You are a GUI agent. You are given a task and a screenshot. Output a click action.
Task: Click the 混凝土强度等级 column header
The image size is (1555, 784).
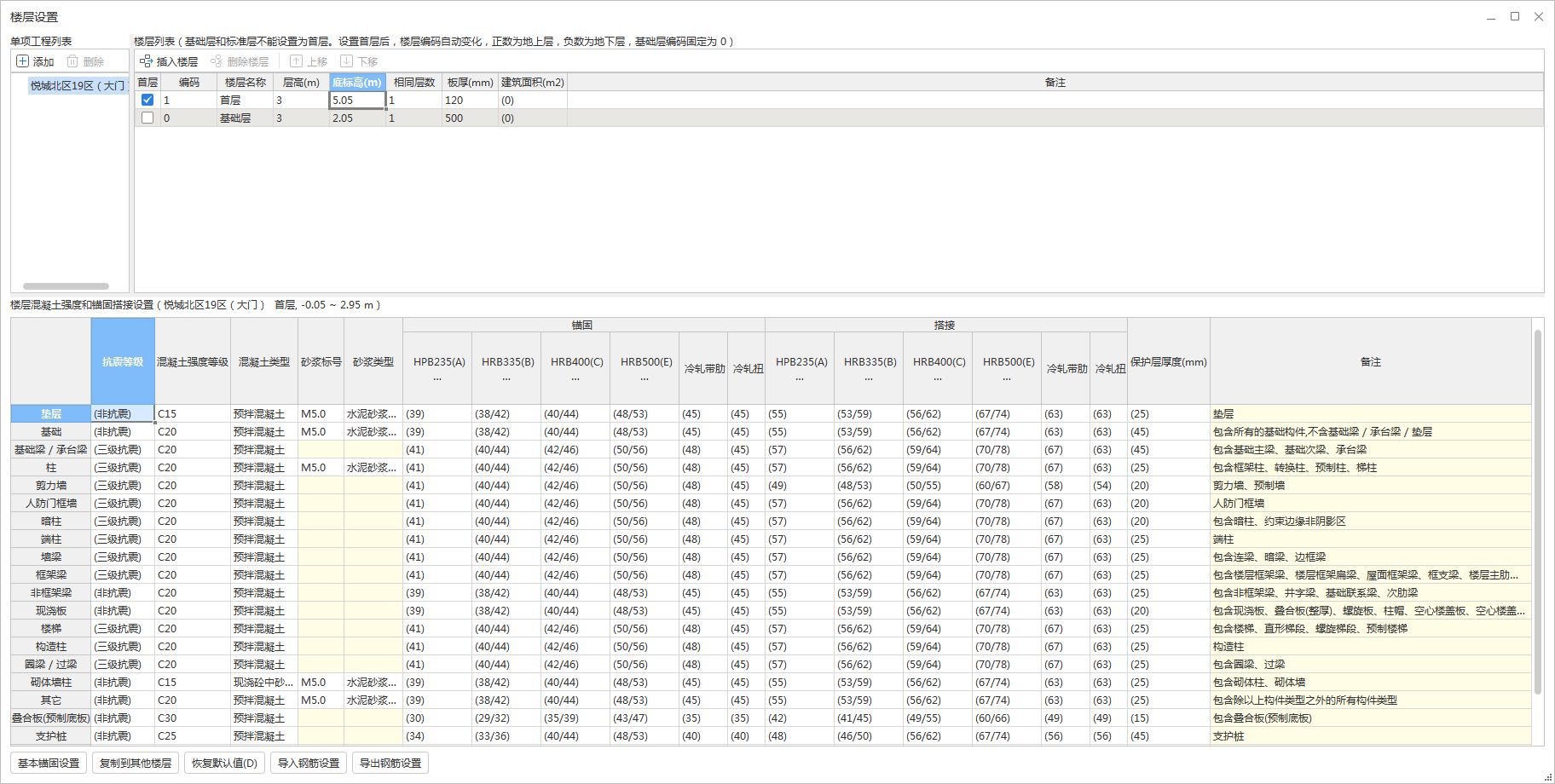point(193,361)
